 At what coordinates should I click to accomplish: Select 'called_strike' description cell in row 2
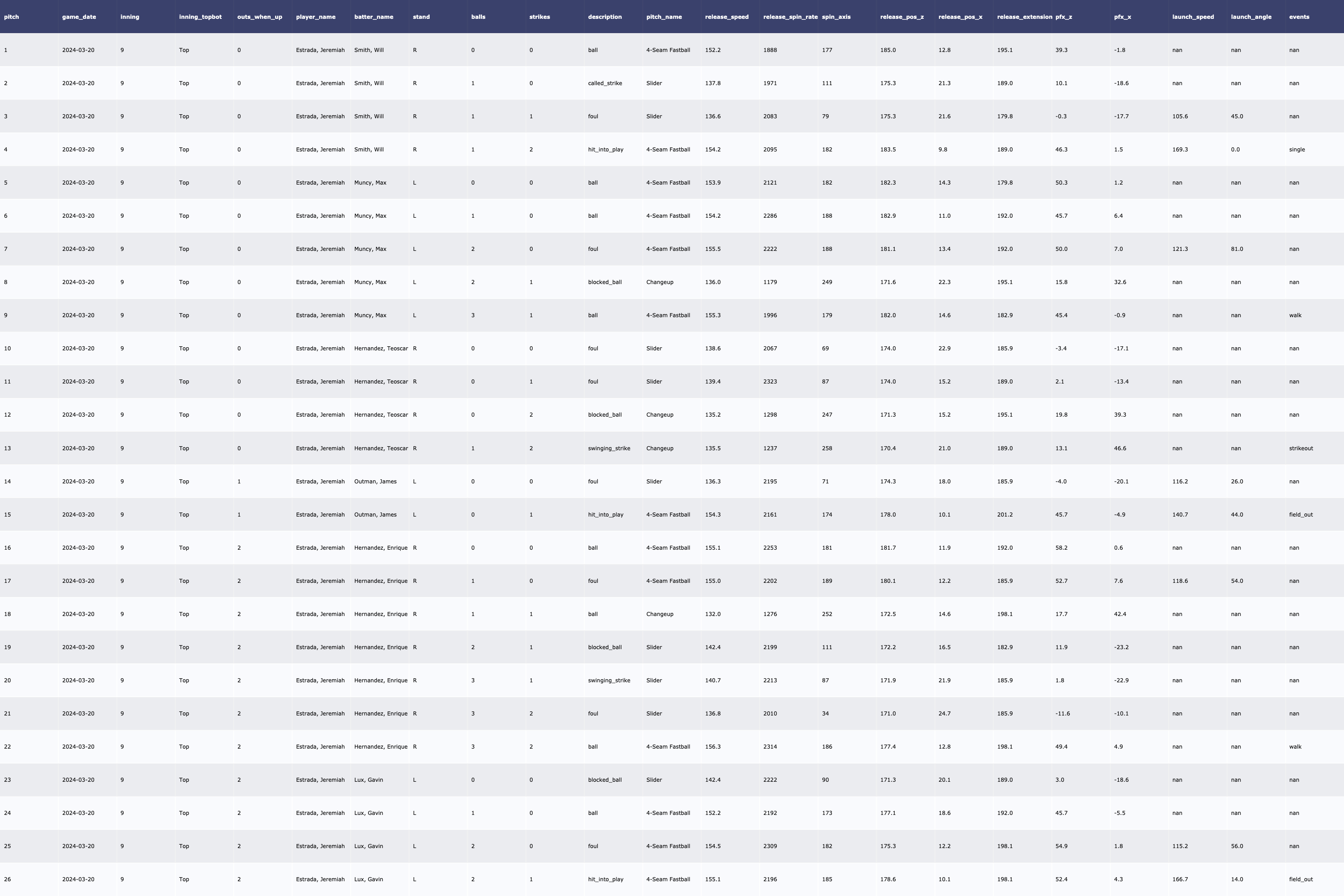pyautogui.click(x=604, y=83)
